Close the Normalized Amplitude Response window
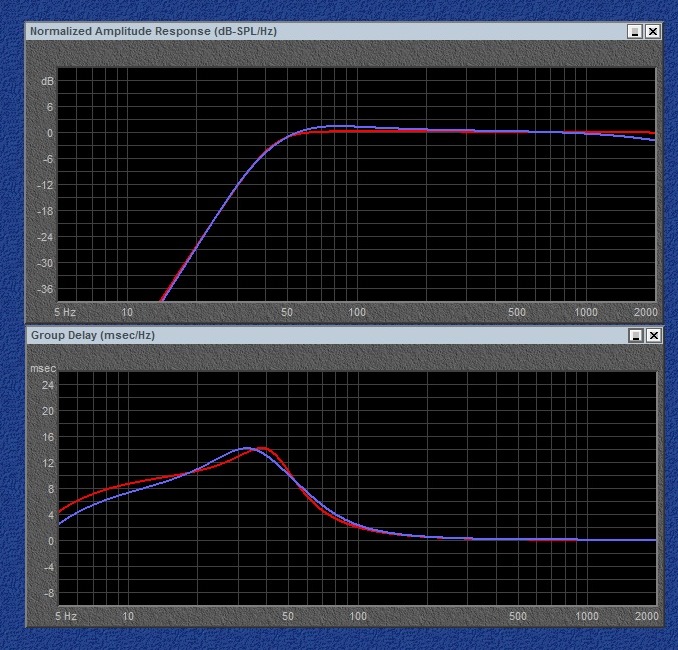The height and width of the screenshot is (650, 678). [652, 32]
